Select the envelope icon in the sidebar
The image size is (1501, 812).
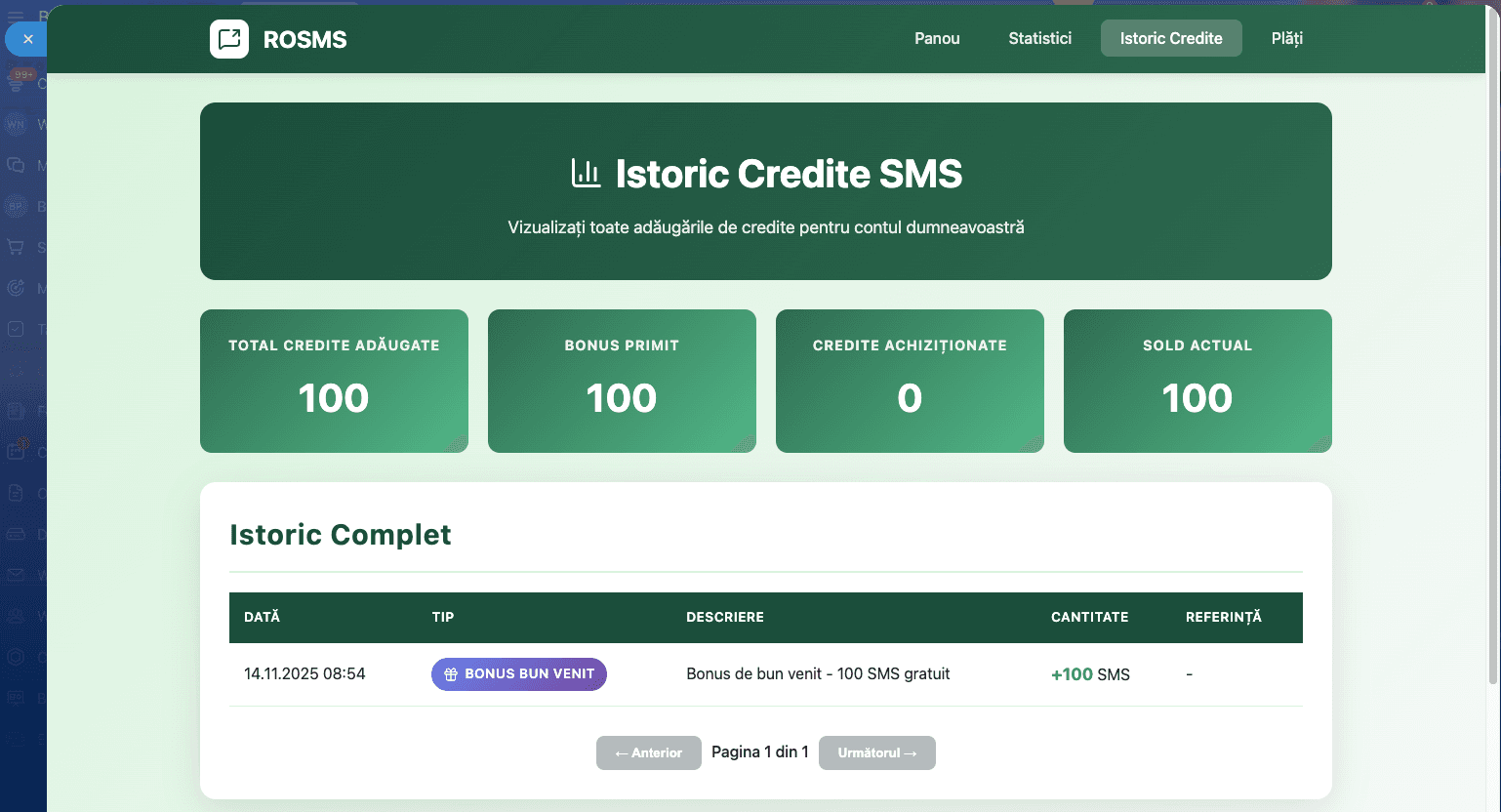click(x=14, y=574)
